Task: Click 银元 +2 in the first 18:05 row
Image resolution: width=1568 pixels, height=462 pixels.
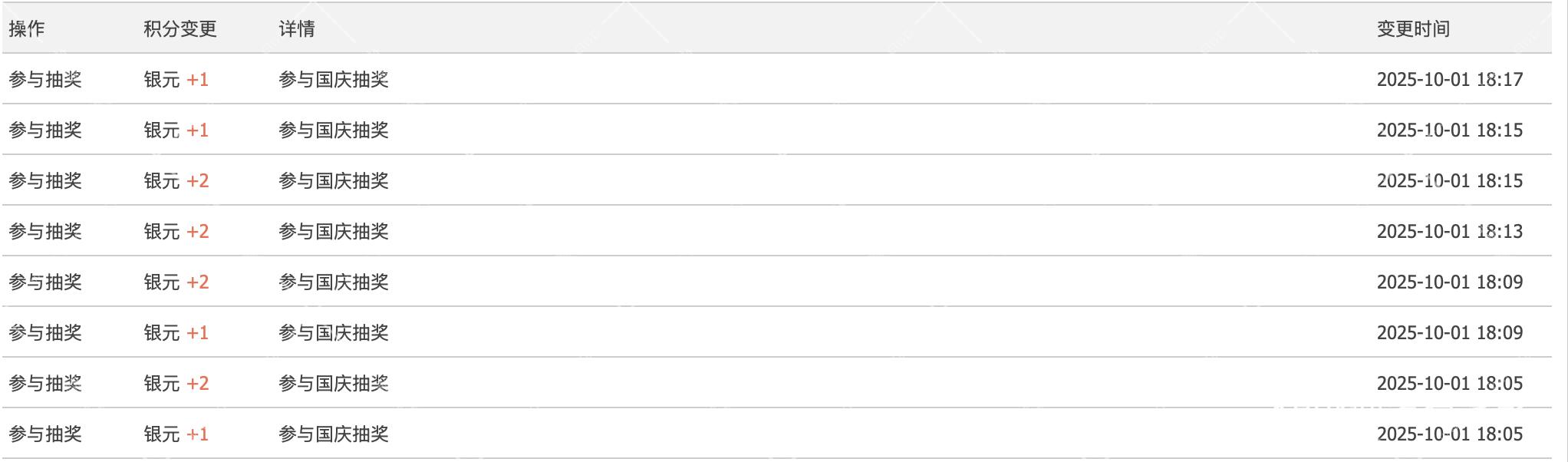Action: pos(176,384)
